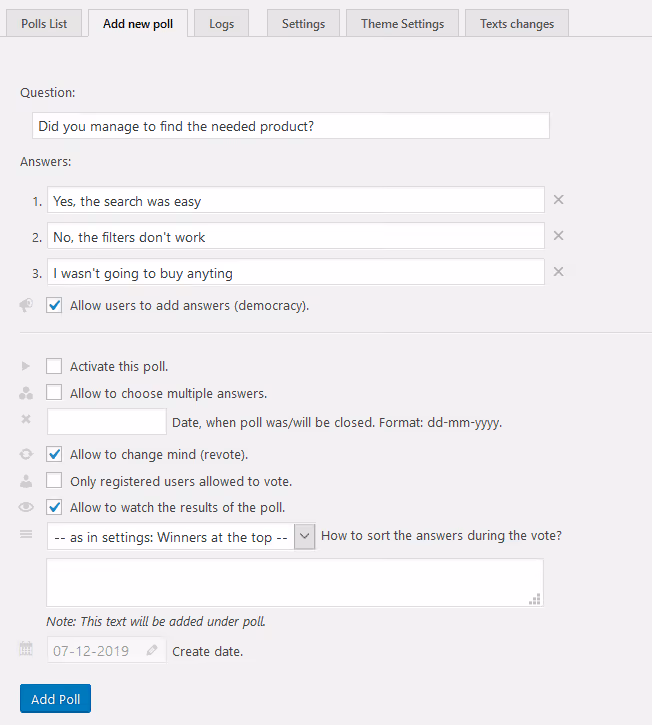Viewport: 652px width, 725px height.
Task: Click the revote arrows icon
Action: tap(26, 454)
